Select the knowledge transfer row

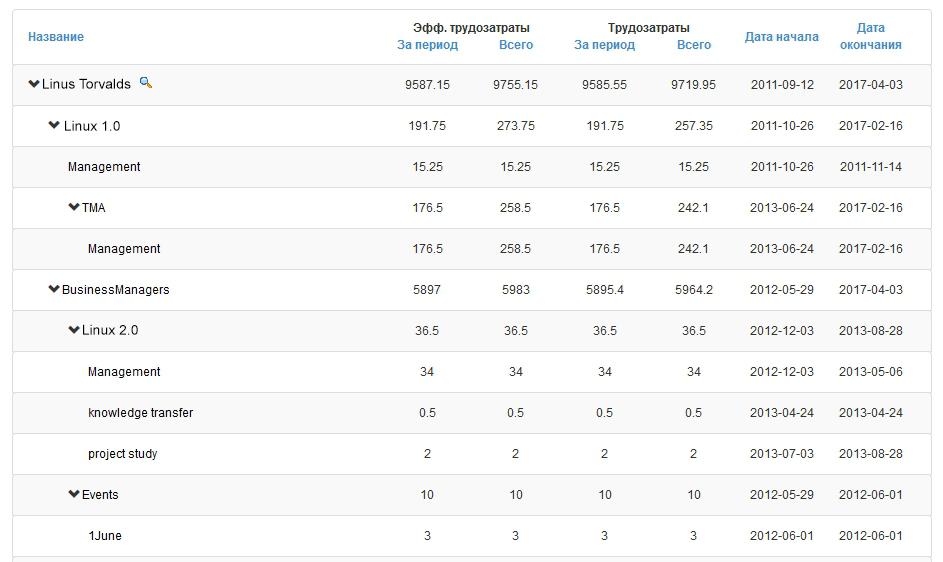point(472,413)
